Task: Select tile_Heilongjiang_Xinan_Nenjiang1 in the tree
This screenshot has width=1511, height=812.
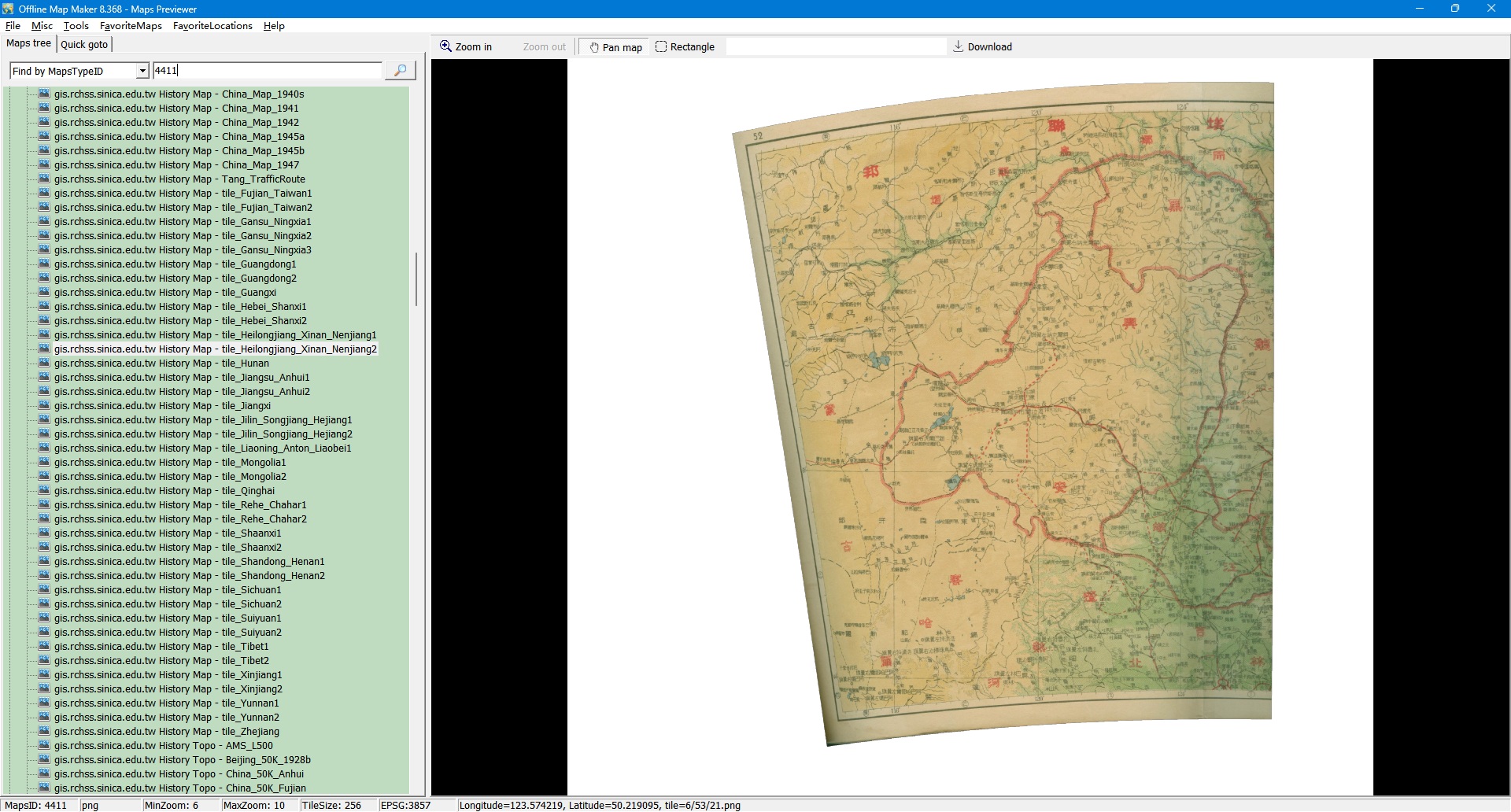Action: point(215,335)
